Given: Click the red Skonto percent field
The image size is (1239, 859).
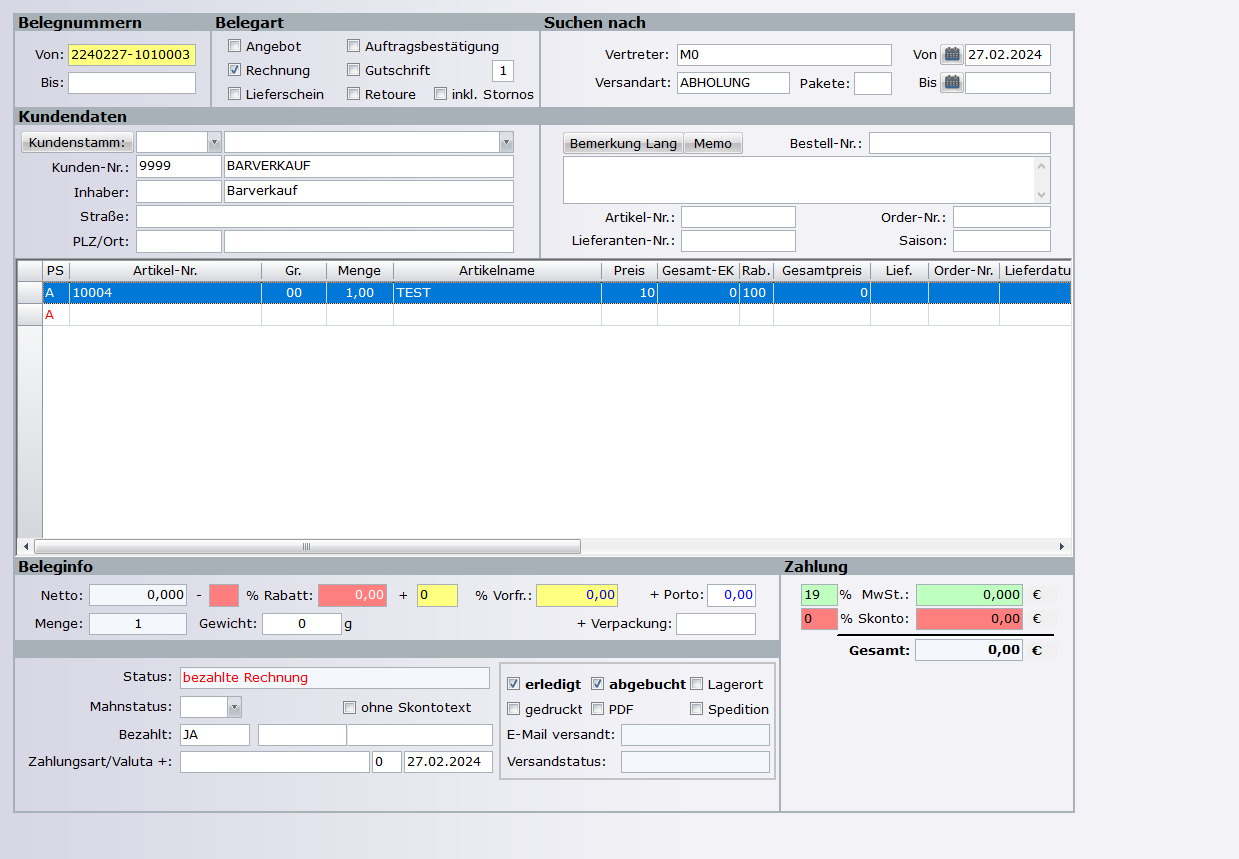Looking at the screenshot, I should point(819,619).
